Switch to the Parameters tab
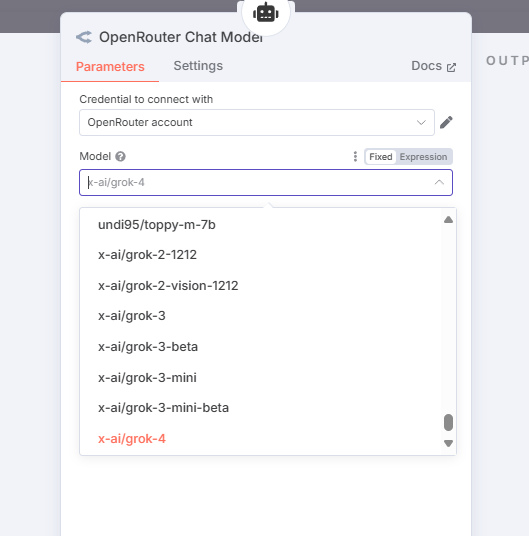Image resolution: width=529 pixels, height=536 pixels. tap(110, 66)
